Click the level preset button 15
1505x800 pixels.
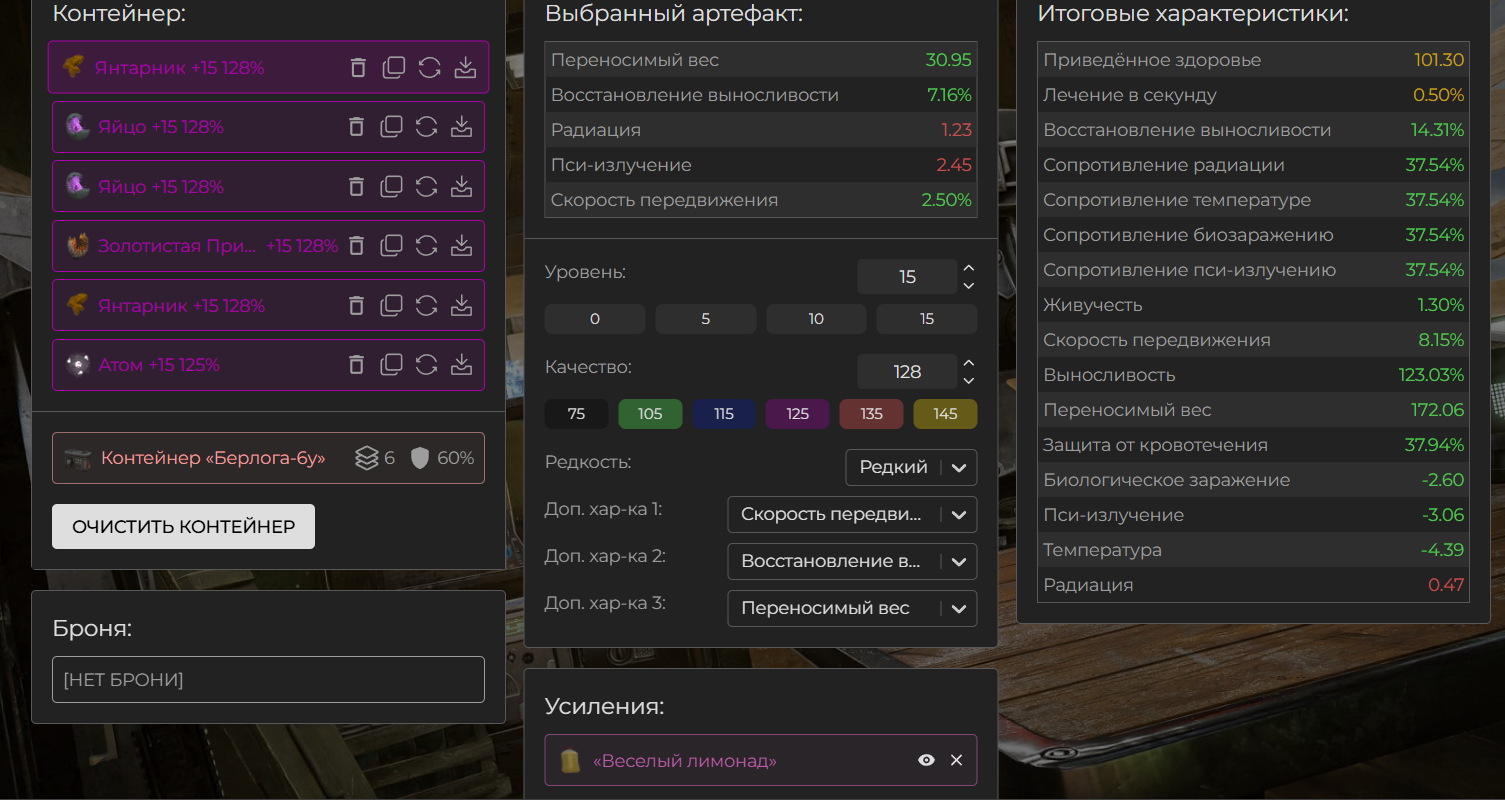pyautogui.click(x=927, y=319)
